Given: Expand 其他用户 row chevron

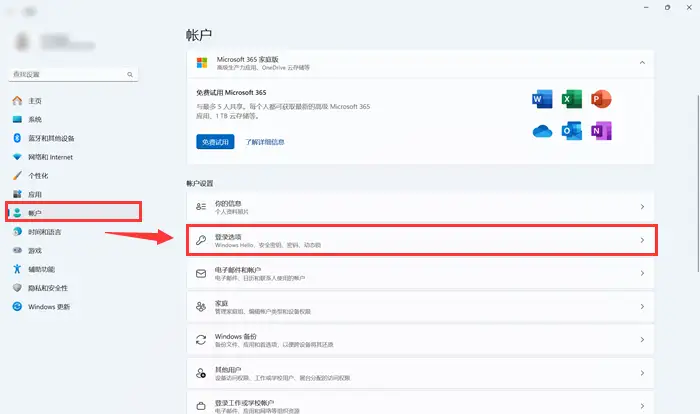Looking at the screenshot, I should [642, 373].
